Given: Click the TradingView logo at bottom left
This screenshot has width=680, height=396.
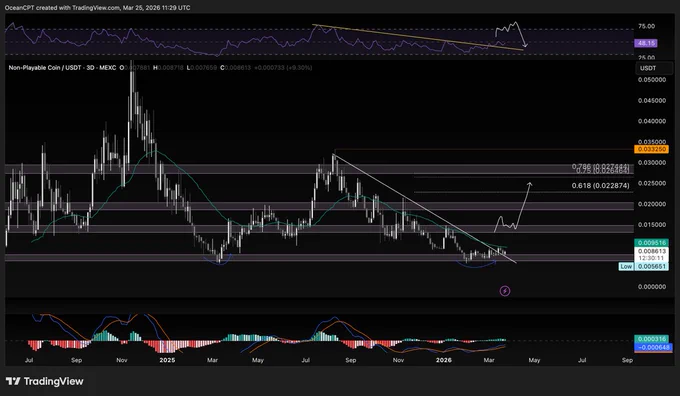Looking at the screenshot, I should coord(44,381).
